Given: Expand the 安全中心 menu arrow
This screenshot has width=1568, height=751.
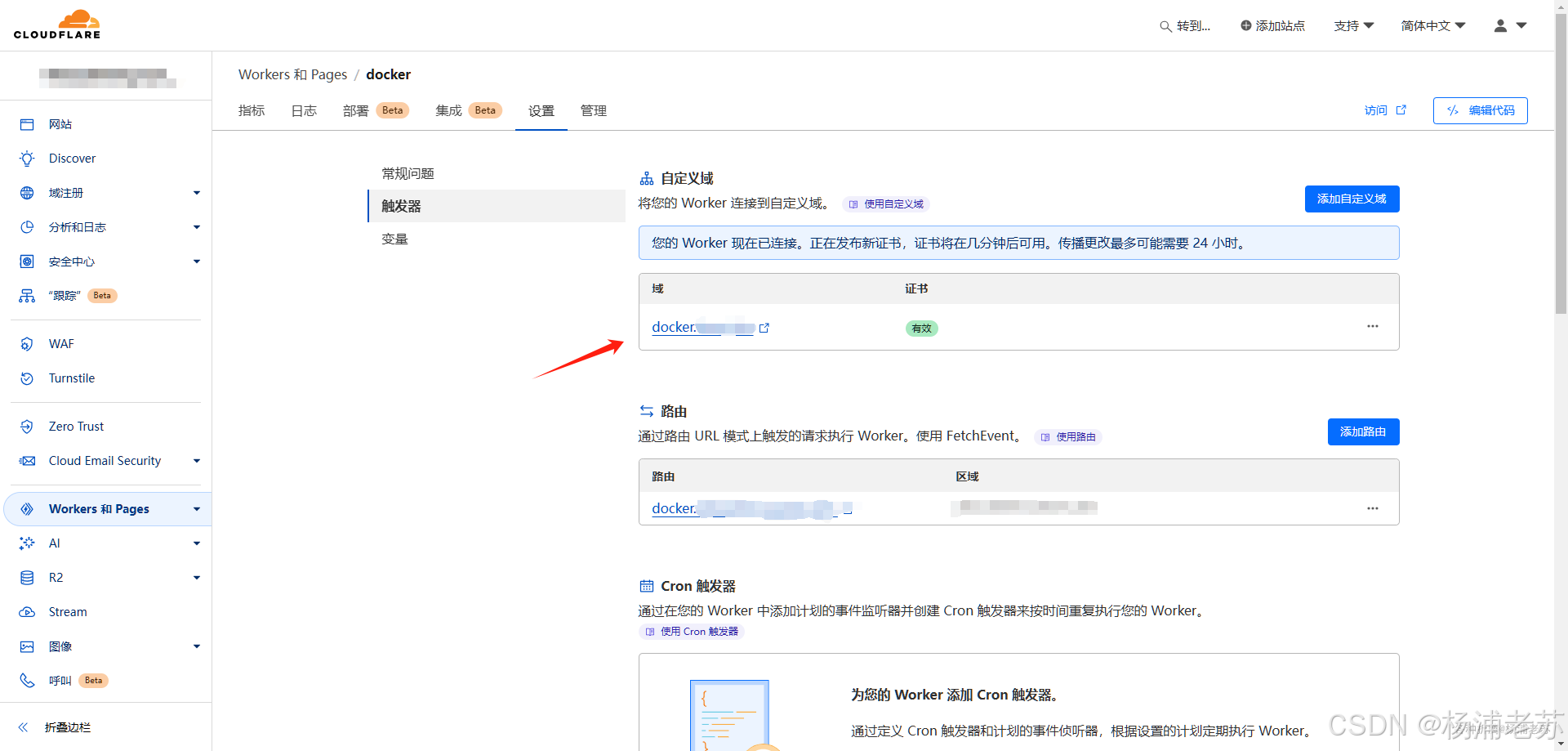Looking at the screenshot, I should [197, 262].
